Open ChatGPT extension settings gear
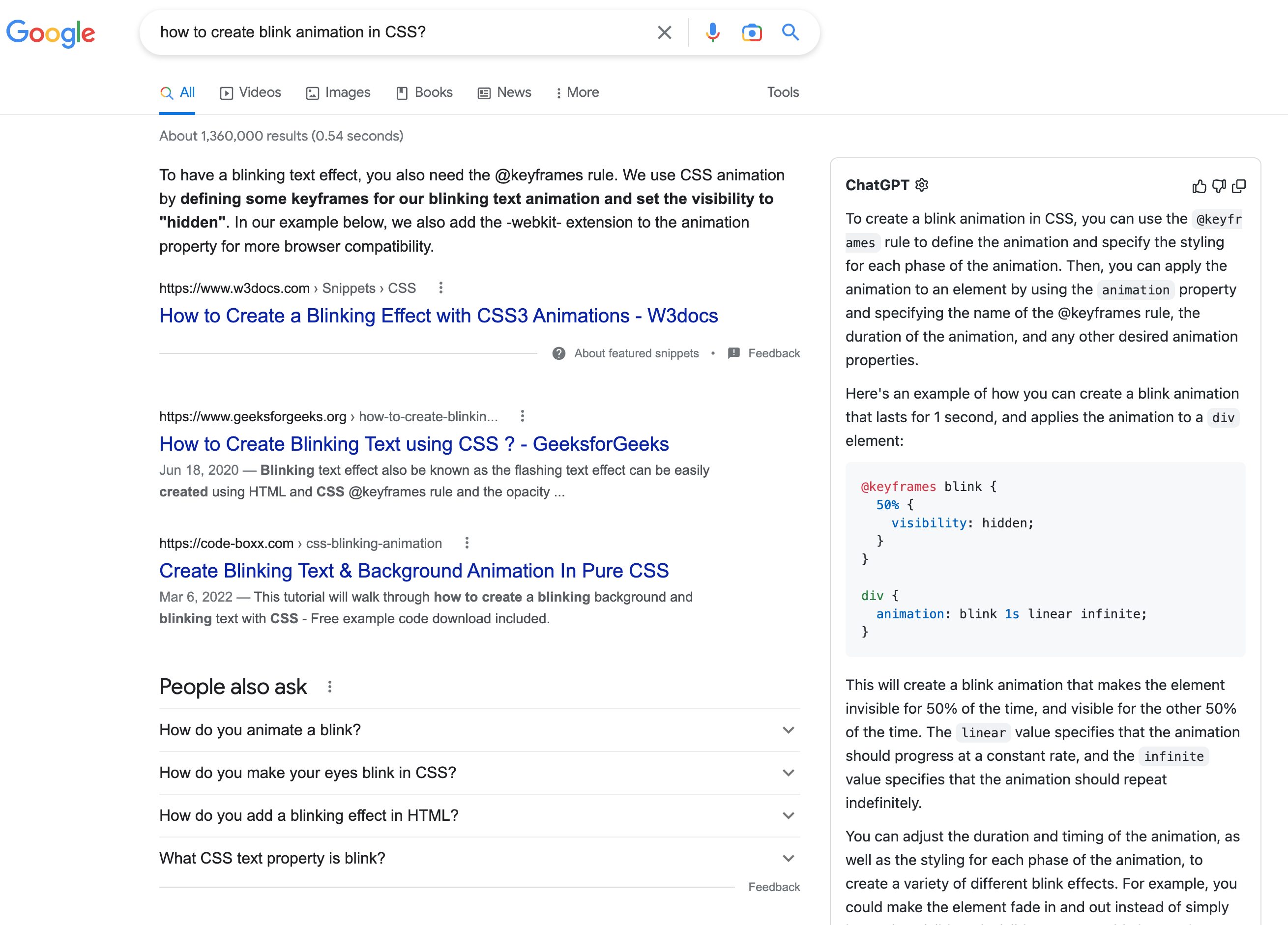This screenshot has height=925, width=1288. [922, 184]
